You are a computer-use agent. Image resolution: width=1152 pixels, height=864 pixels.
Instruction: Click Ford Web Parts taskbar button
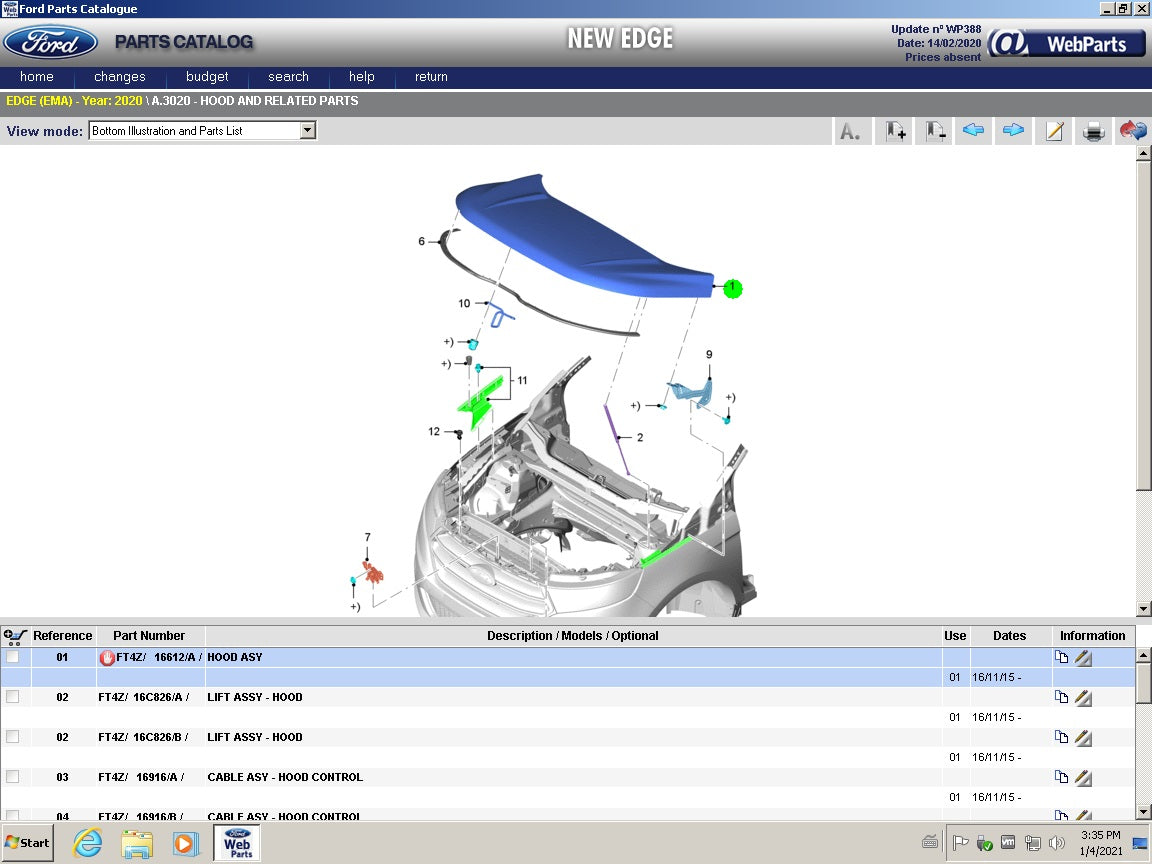(x=237, y=843)
